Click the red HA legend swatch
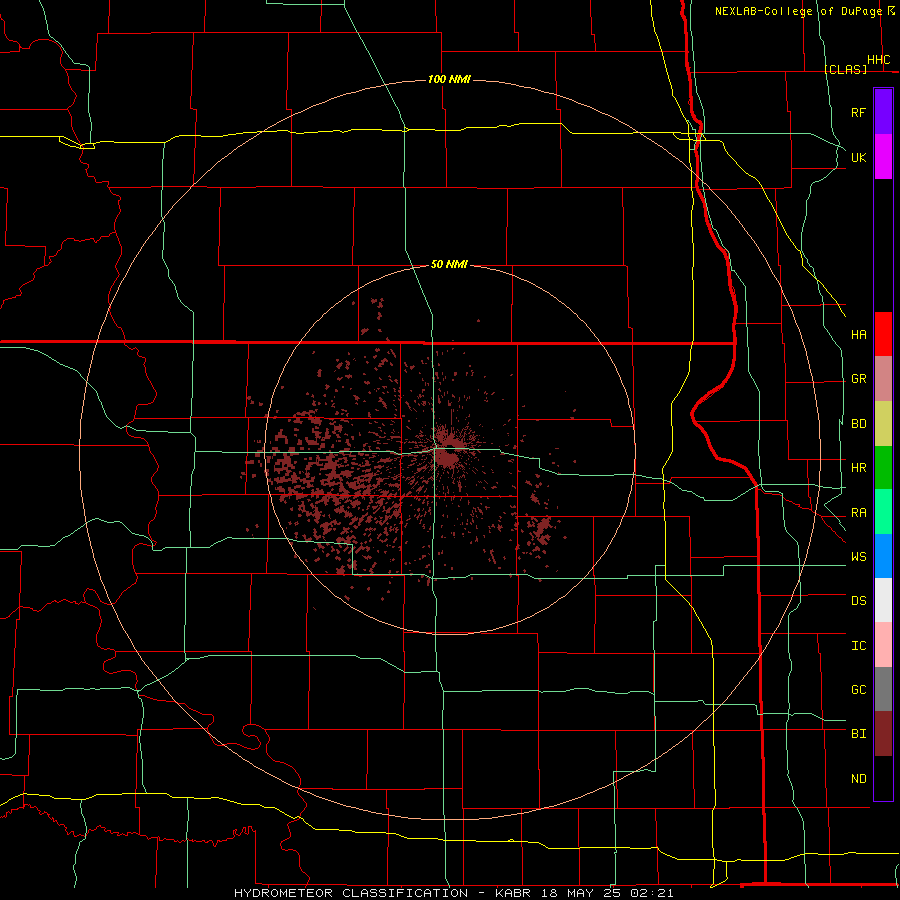 (883, 334)
